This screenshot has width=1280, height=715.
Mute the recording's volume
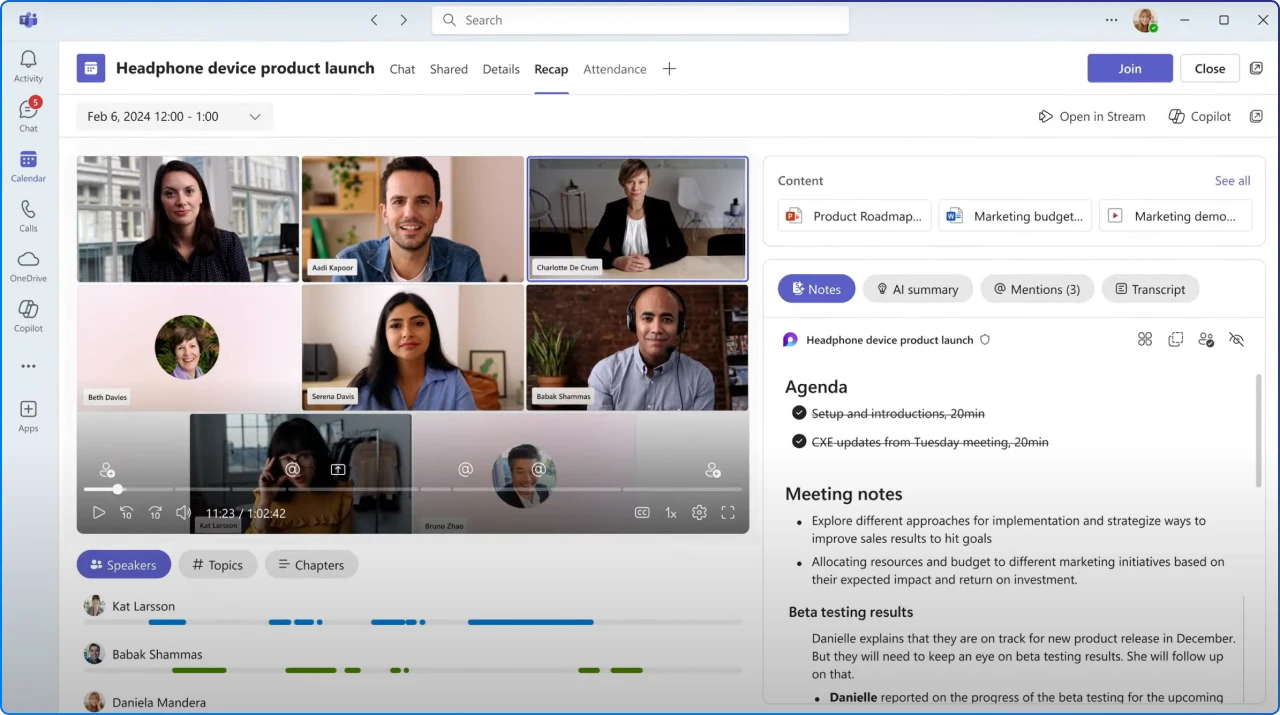pos(183,513)
